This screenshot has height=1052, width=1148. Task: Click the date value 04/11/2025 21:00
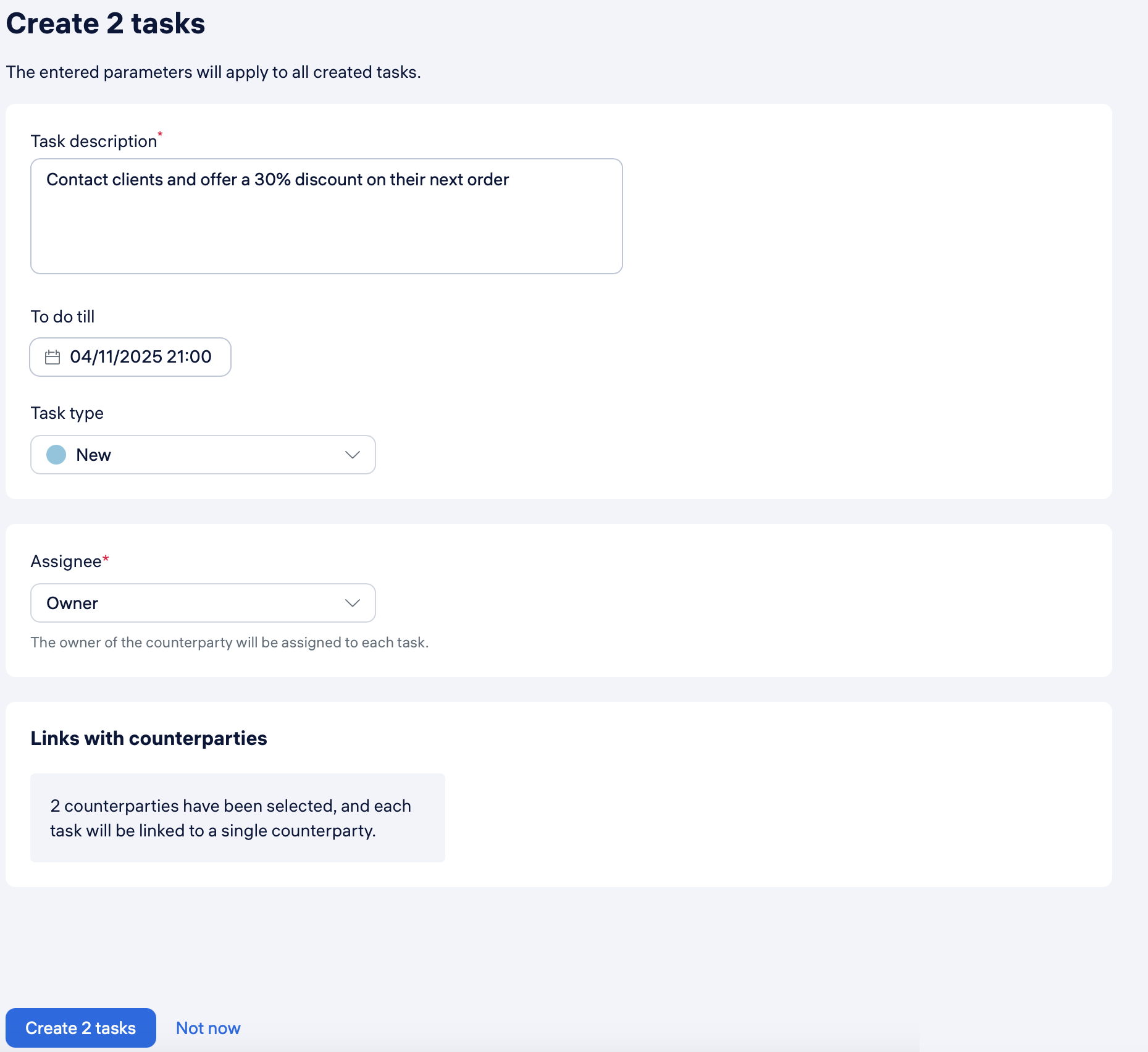click(141, 357)
